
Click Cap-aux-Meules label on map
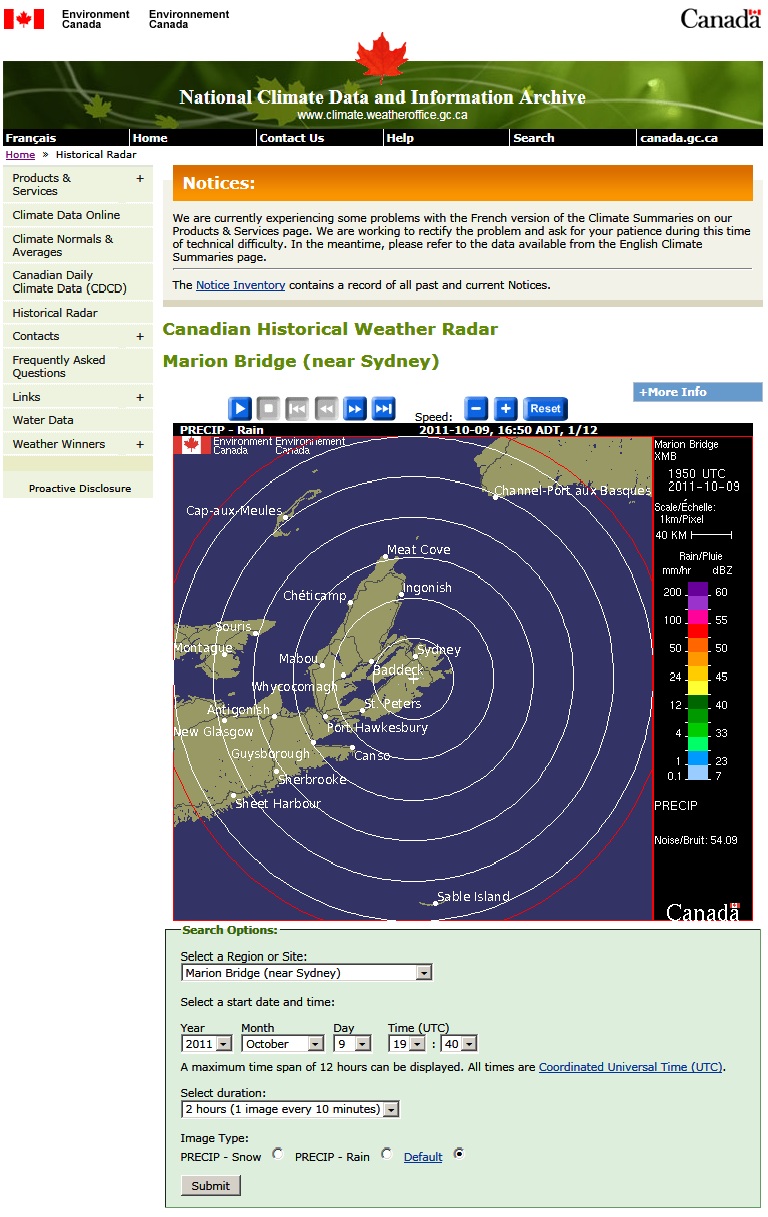[234, 511]
